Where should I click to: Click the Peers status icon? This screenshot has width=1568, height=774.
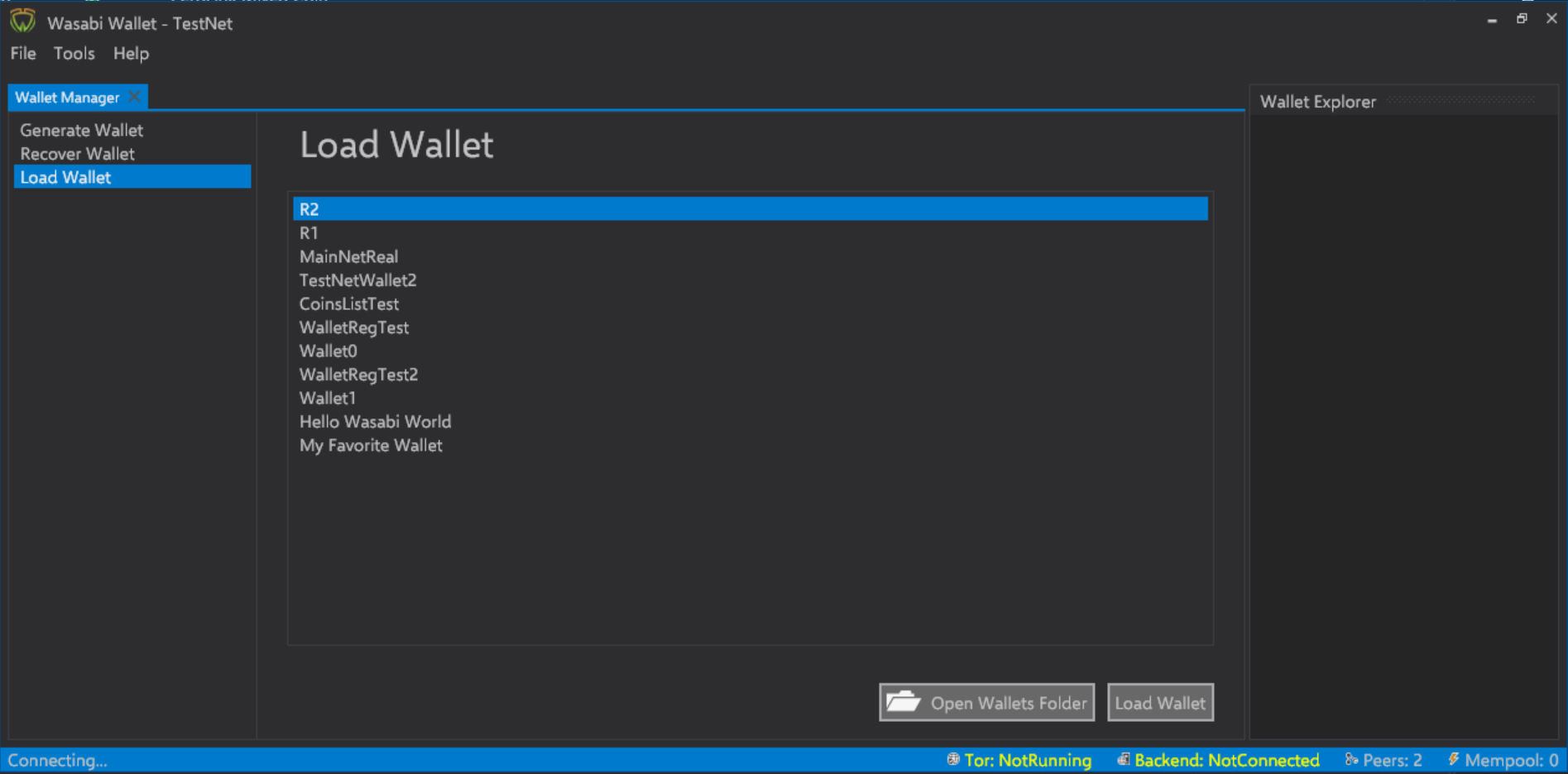pyautogui.click(x=1351, y=759)
